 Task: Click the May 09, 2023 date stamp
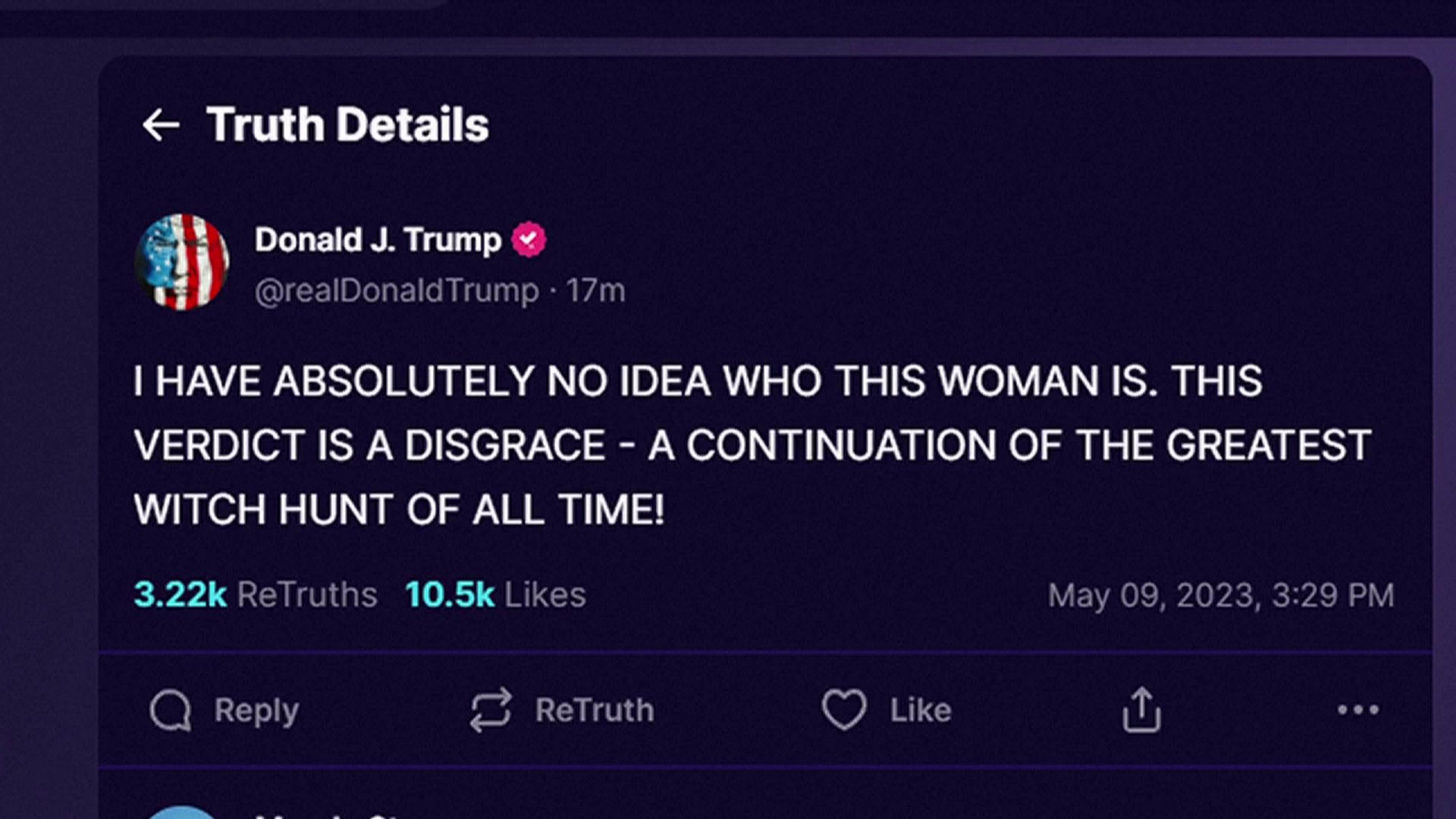[x=1220, y=596]
